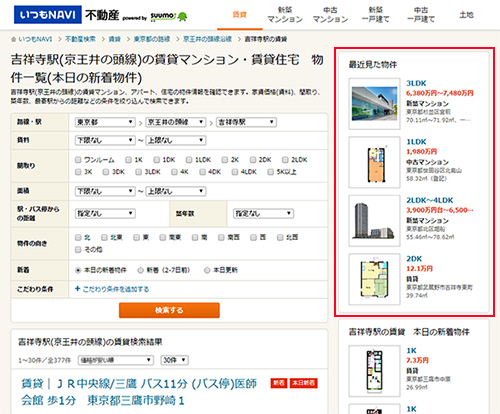The height and width of the screenshot is (414, 500).
Task: Follow the 東京都の路線 breadcrumb link
Action: (x=152, y=39)
